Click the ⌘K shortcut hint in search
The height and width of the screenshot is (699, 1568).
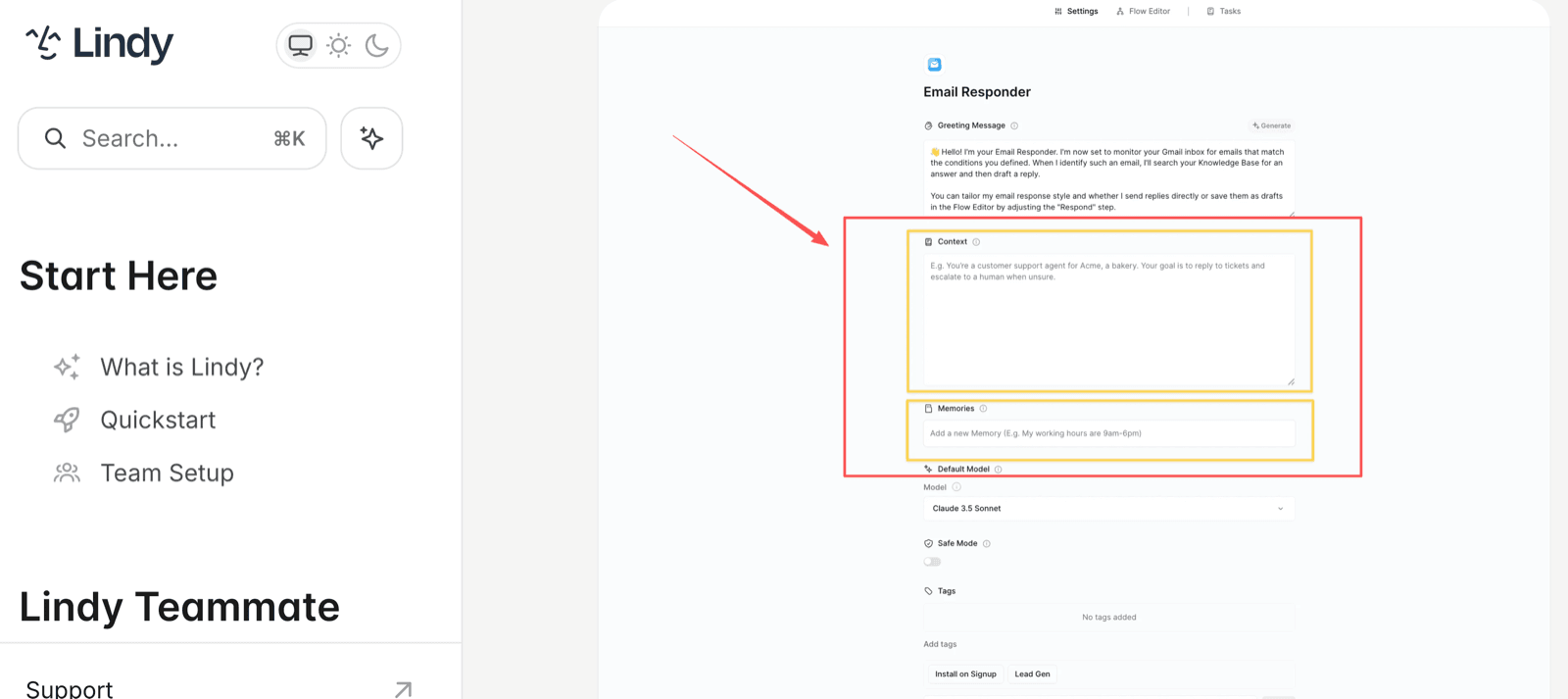289,138
